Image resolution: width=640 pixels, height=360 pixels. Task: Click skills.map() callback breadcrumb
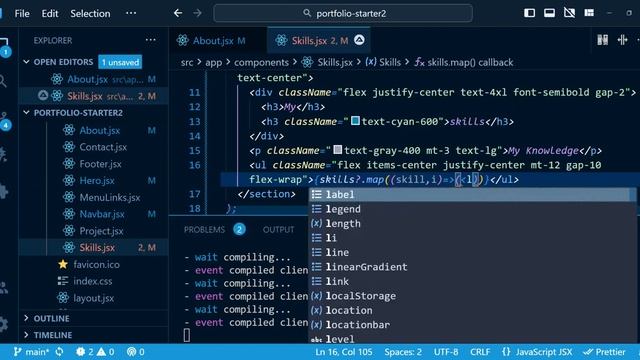[464, 62]
